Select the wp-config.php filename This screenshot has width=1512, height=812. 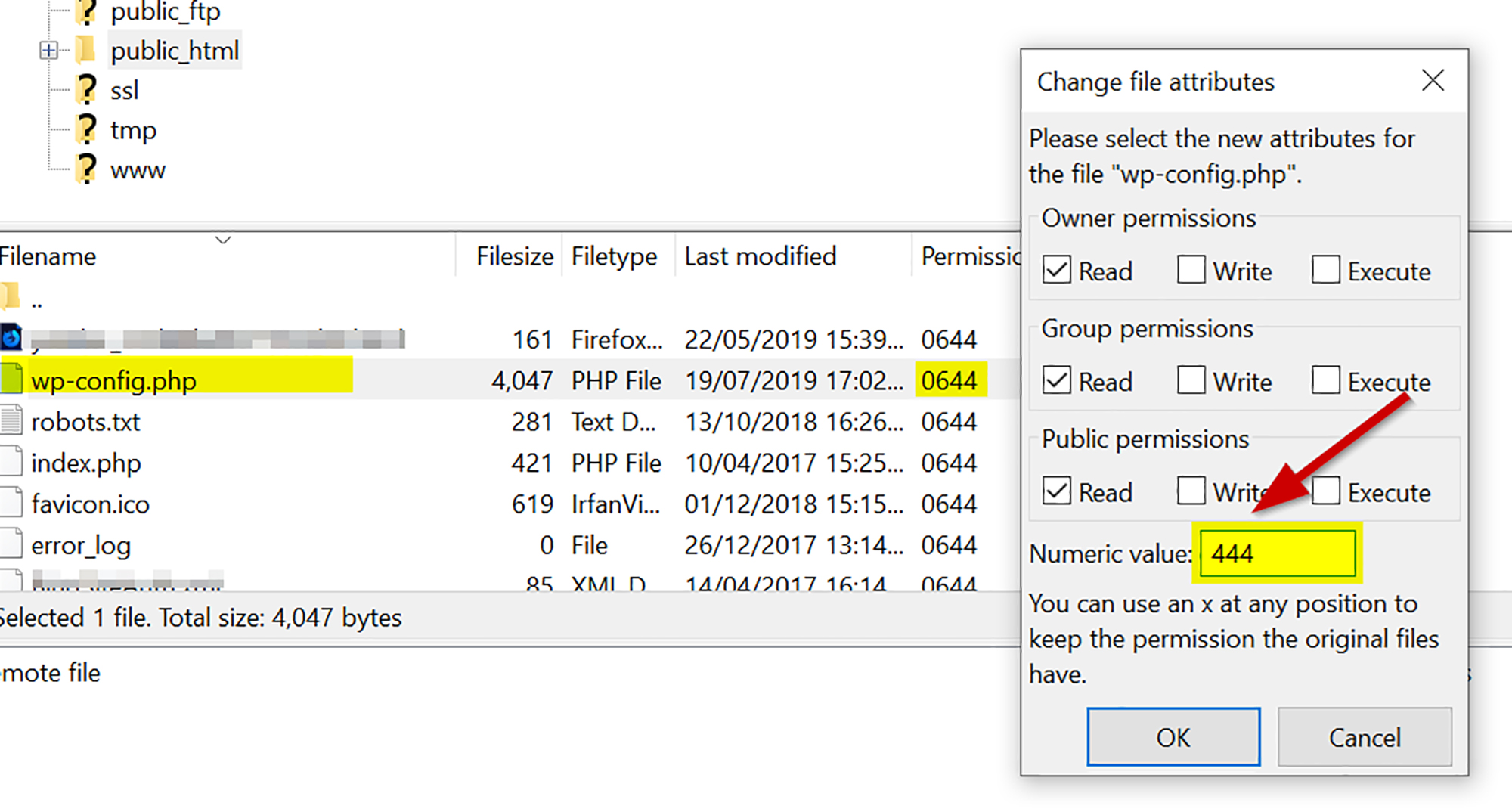pos(113,380)
